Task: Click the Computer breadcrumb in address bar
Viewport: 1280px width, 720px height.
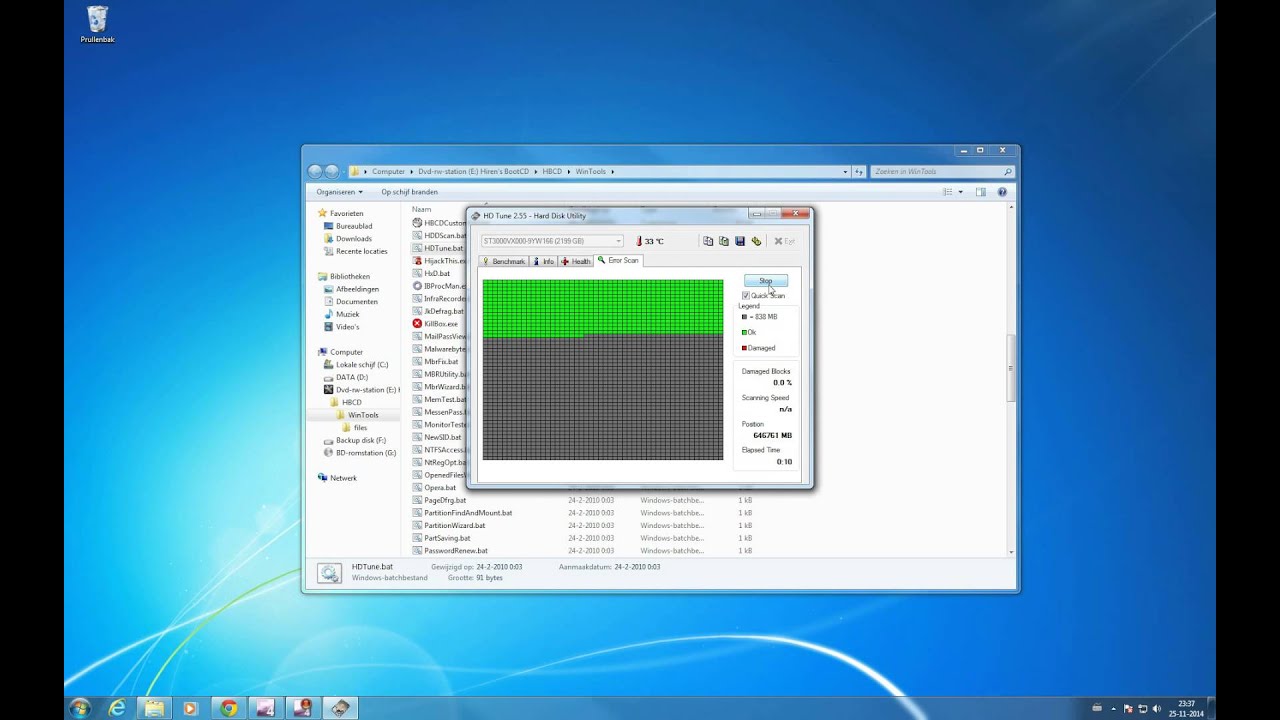Action: [x=388, y=171]
